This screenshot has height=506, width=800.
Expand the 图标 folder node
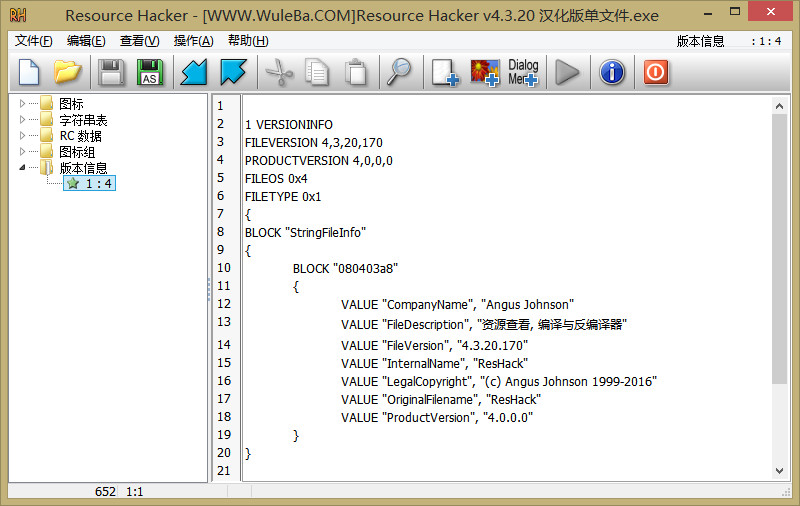coord(22,104)
